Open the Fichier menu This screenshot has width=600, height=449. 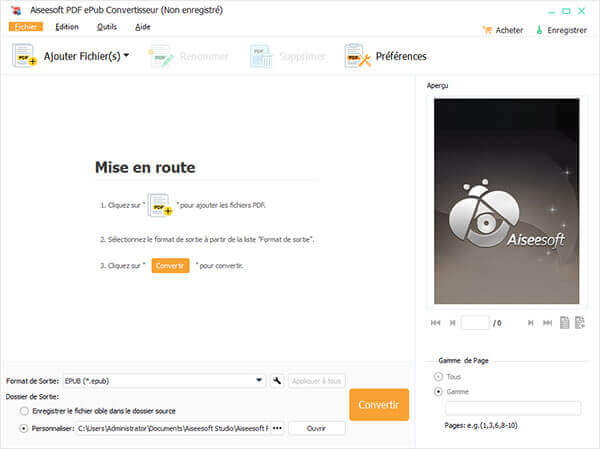point(25,27)
